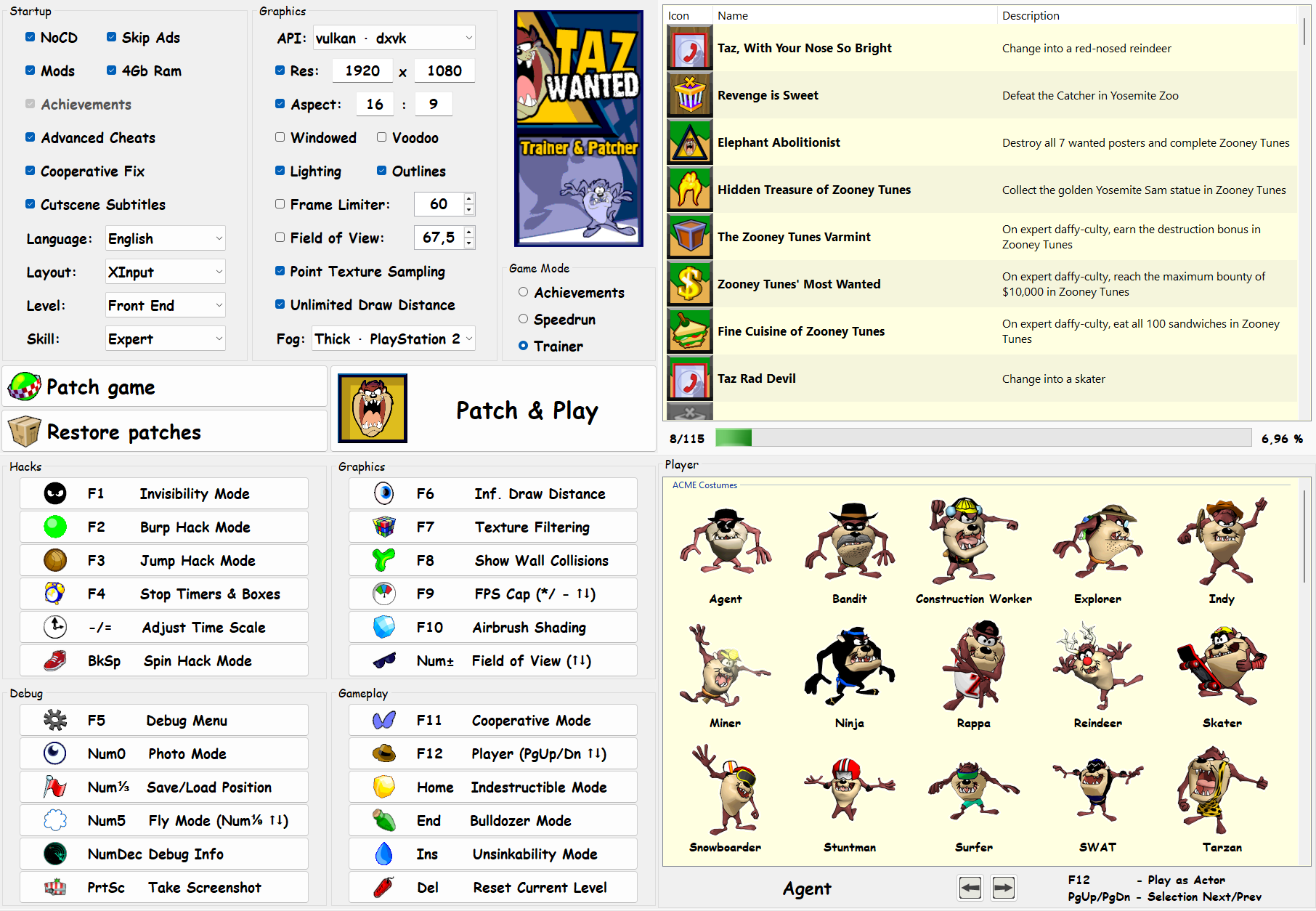The height and width of the screenshot is (911, 1316).
Task: Click the Invisibility Mode hack icon
Action: (55, 494)
